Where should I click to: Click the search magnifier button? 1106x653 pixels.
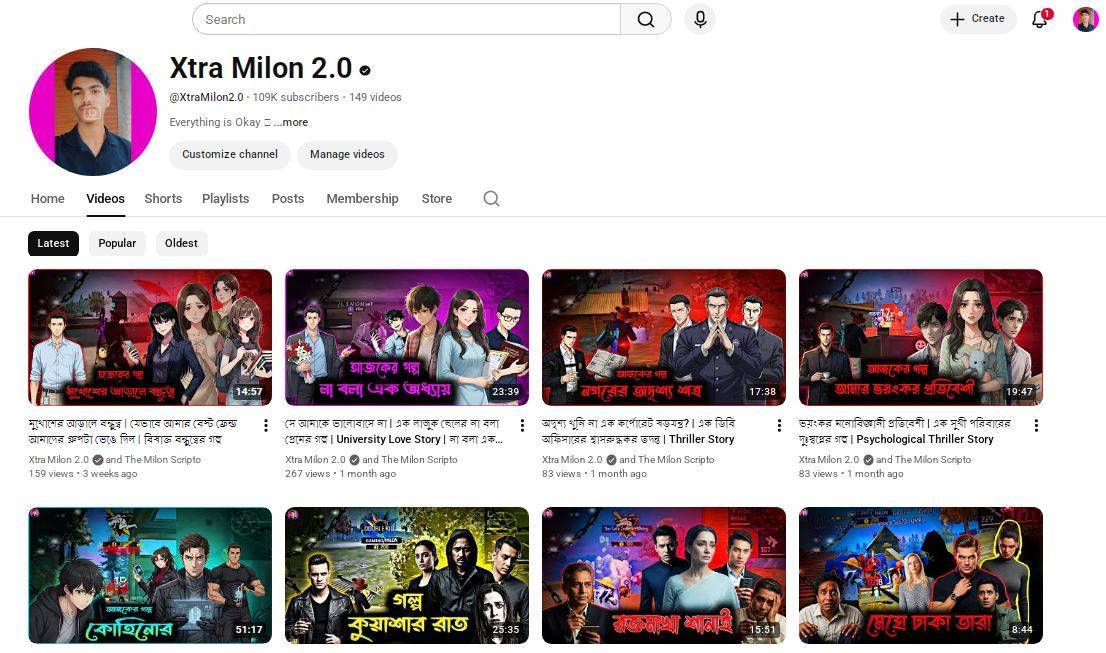coord(646,19)
